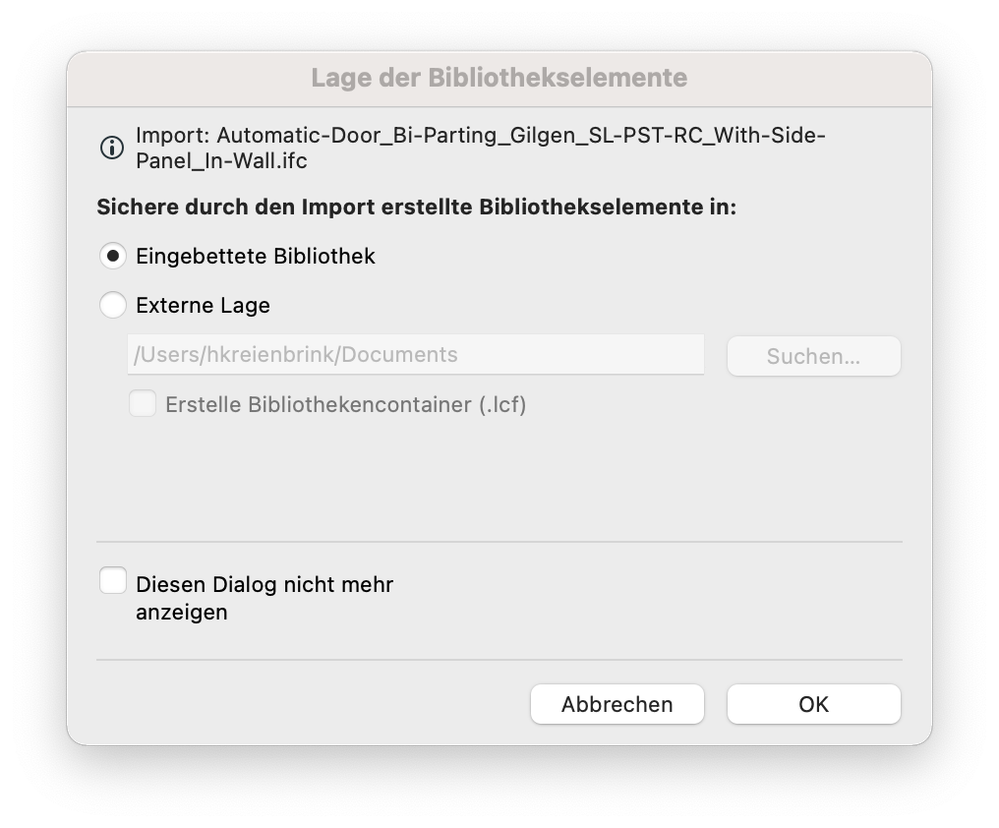Click the Lage der Bibliothekselemente title bar

pos(500,78)
